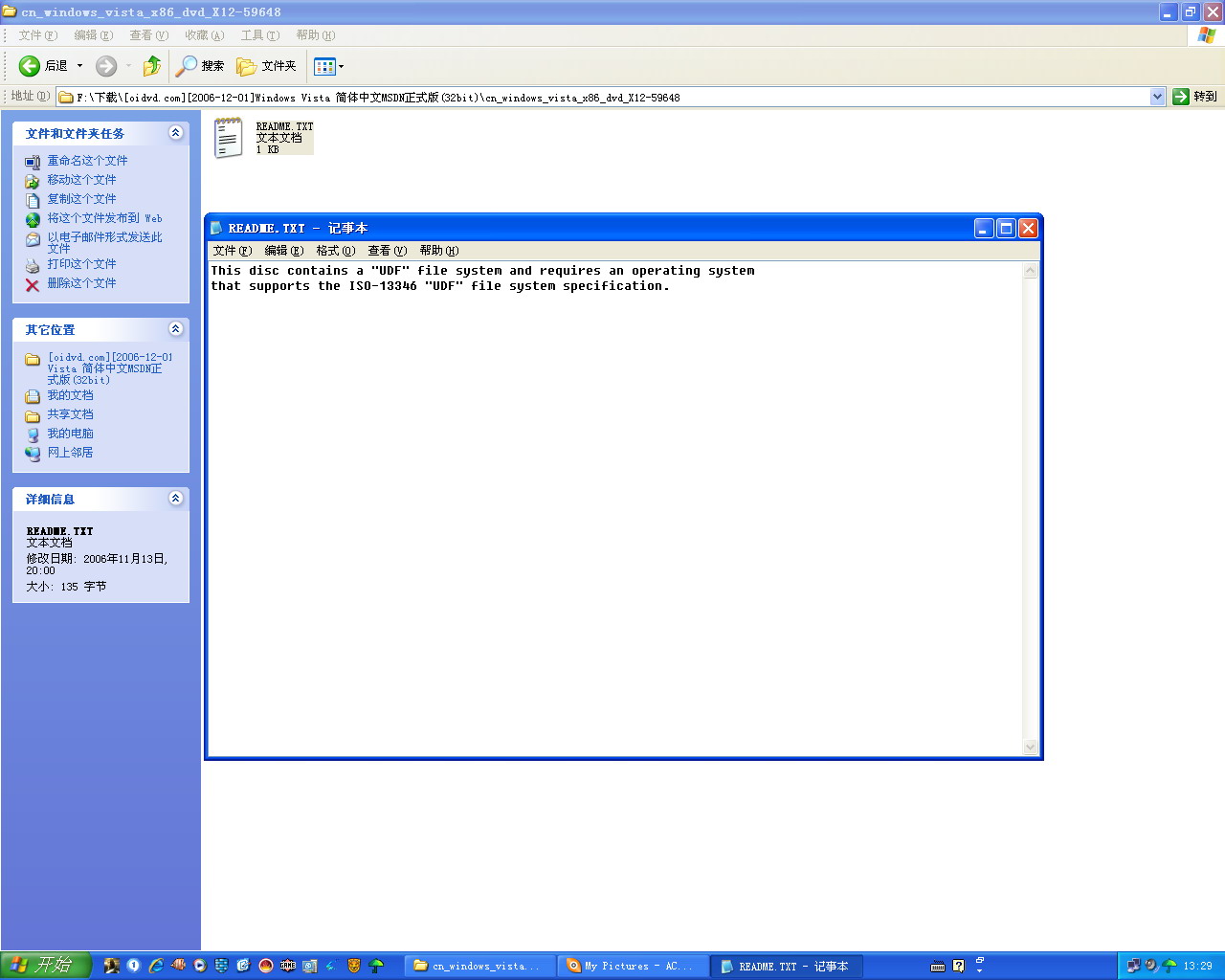This screenshot has height=980, width=1225.
Task: Click Notepad scrollbar down arrow
Action: (x=1031, y=747)
